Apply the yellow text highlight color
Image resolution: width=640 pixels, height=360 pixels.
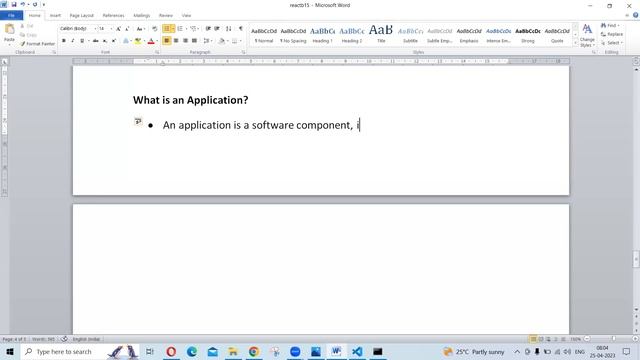[x=138, y=41]
